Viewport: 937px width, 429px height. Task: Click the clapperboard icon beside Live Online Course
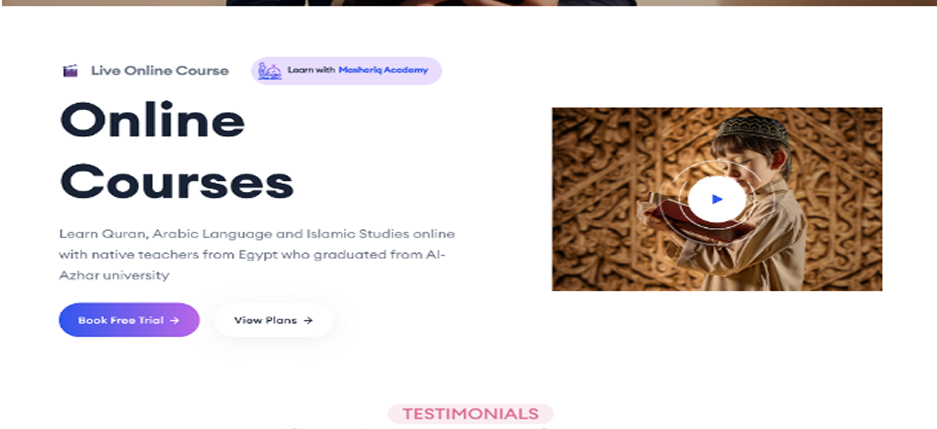(x=71, y=71)
